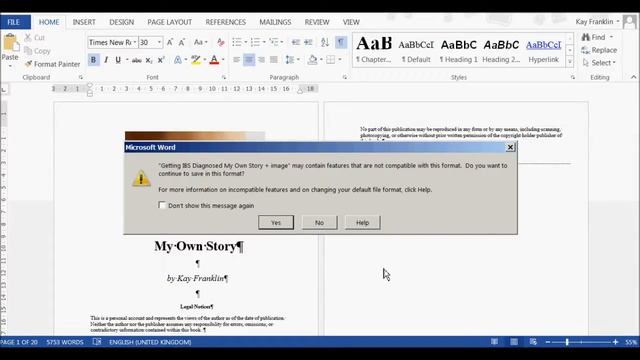Toggle Bold formatting
The image size is (640, 360).
93,60
